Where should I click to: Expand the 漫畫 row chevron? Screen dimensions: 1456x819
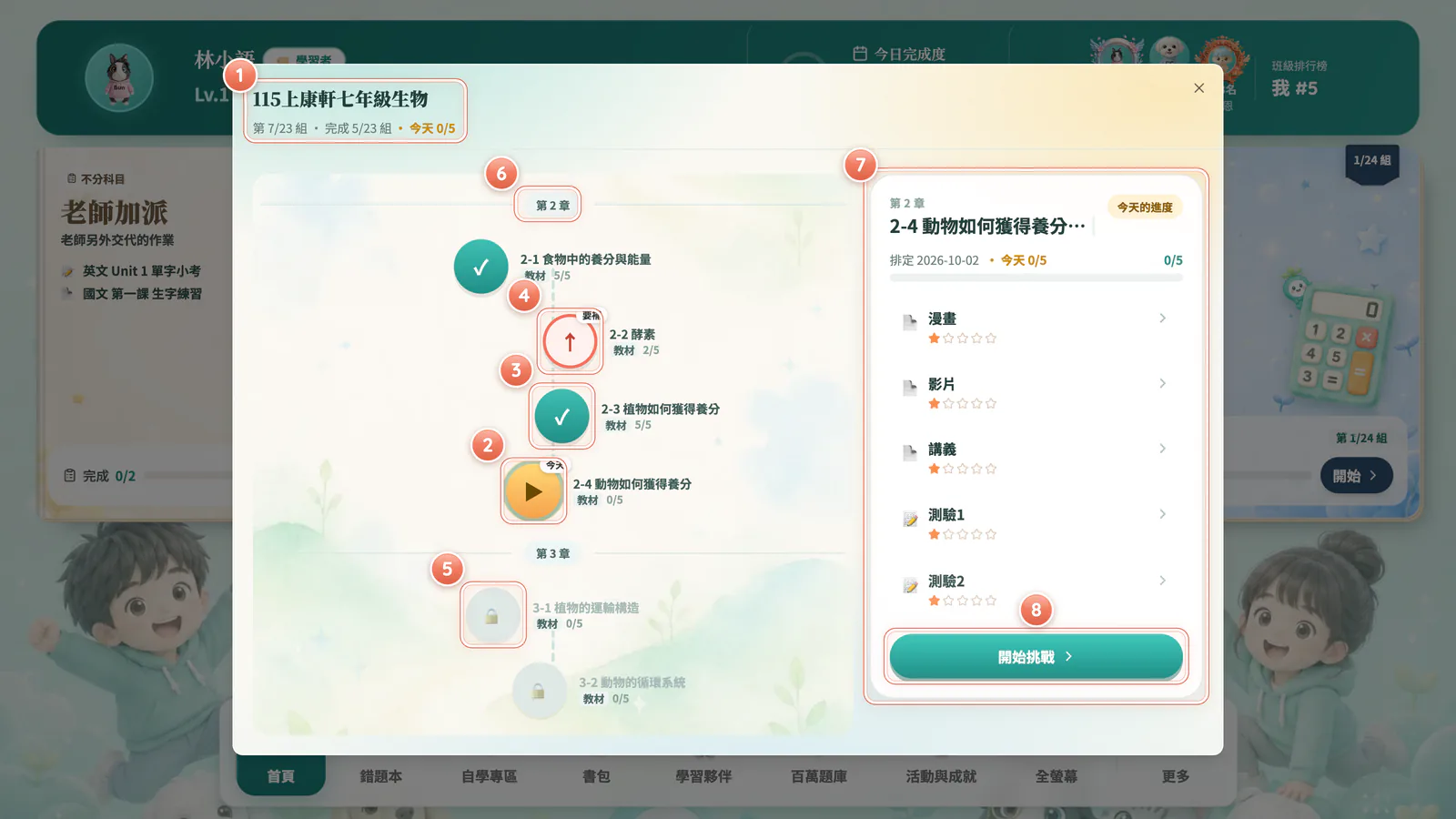tap(1162, 318)
